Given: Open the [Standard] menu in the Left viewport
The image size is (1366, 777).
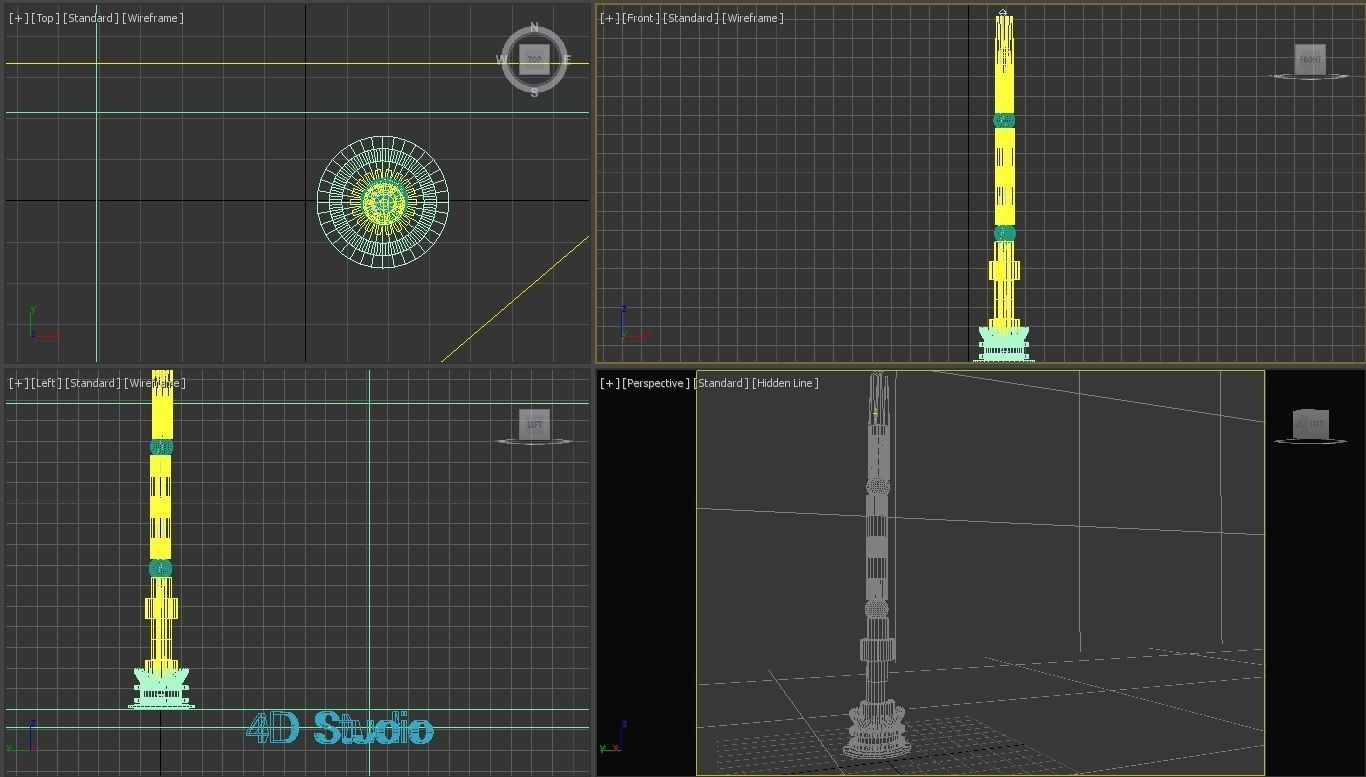Looking at the screenshot, I should (93, 383).
